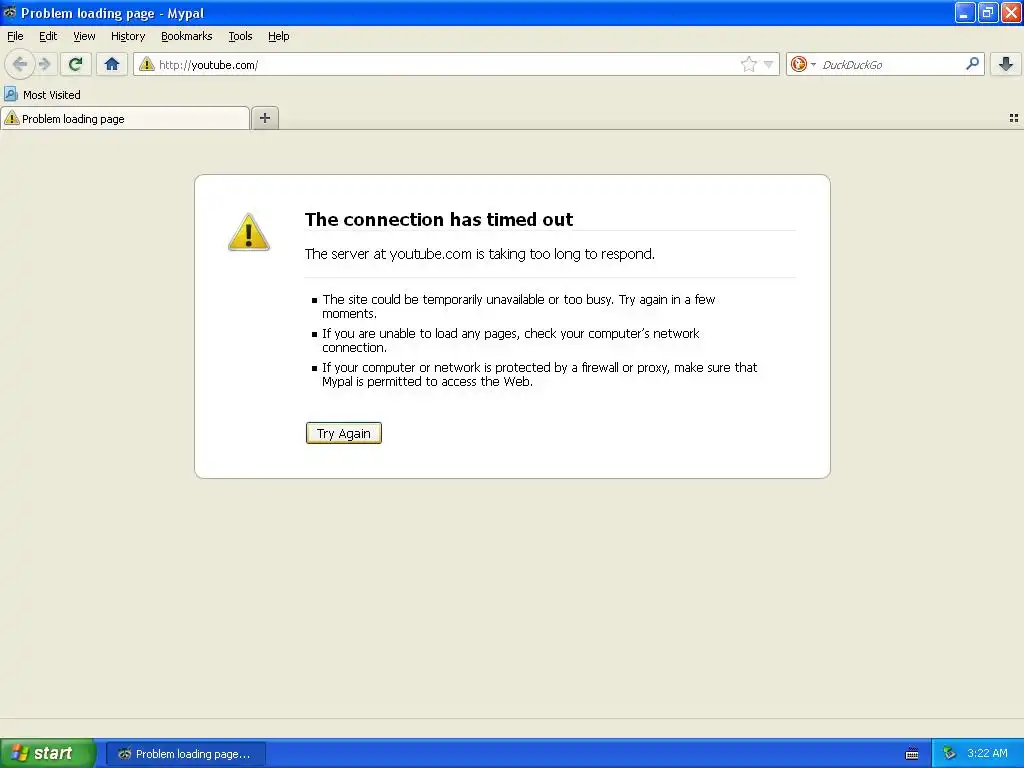Click the Try Again button
Screen dimensions: 1024x768
(344, 433)
